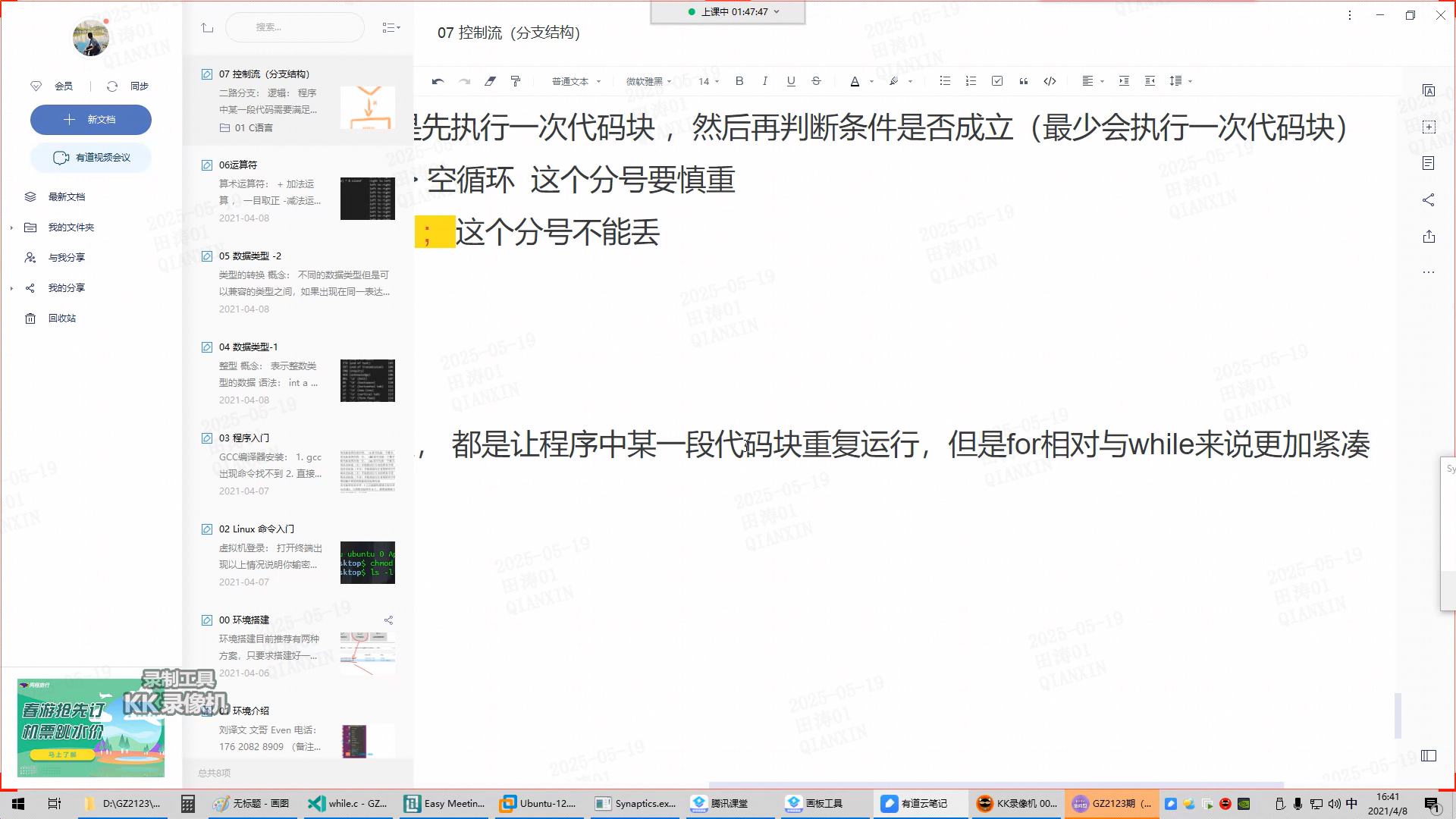Click the undo arrow in toolbar
Screen dimensions: 1456x819
[x=438, y=81]
